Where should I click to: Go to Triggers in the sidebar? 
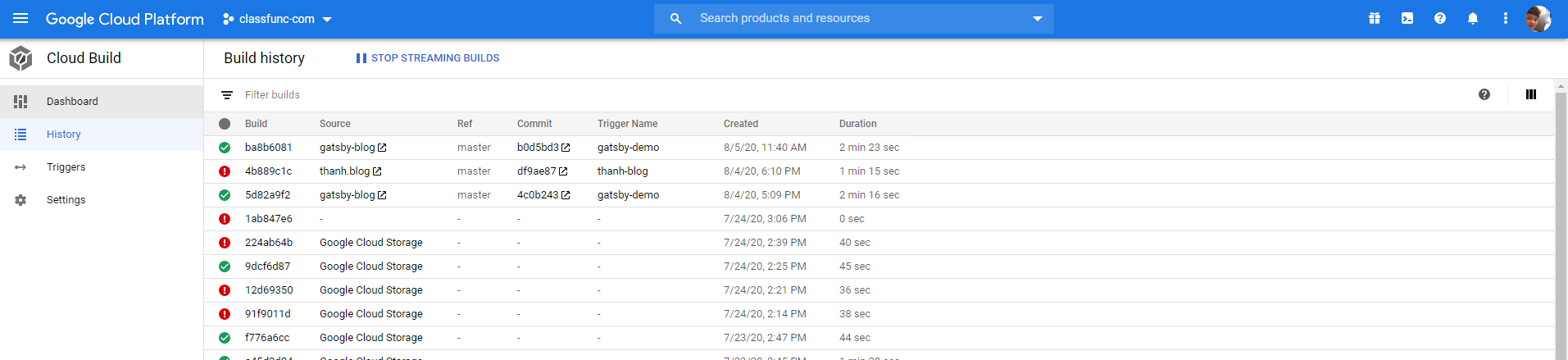pos(66,167)
